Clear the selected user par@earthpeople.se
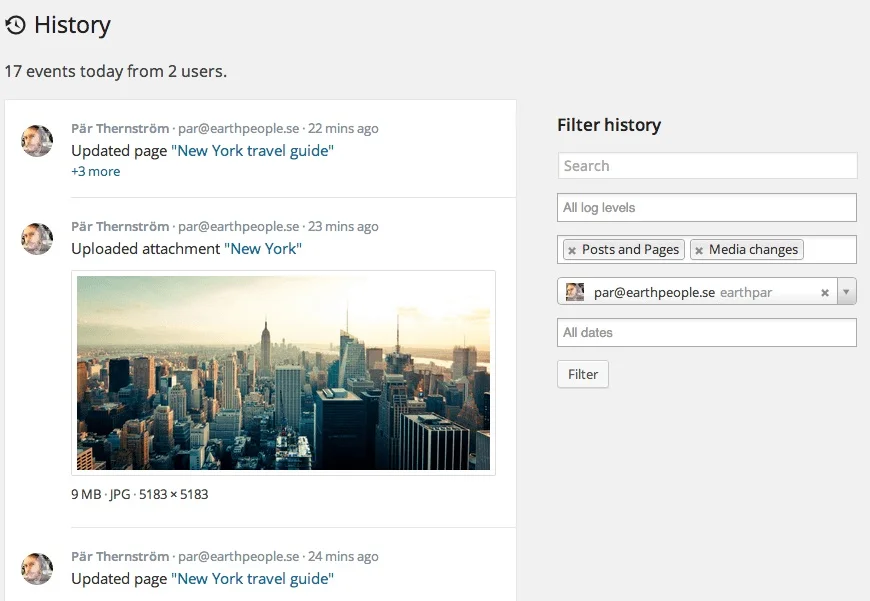 (x=825, y=292)
